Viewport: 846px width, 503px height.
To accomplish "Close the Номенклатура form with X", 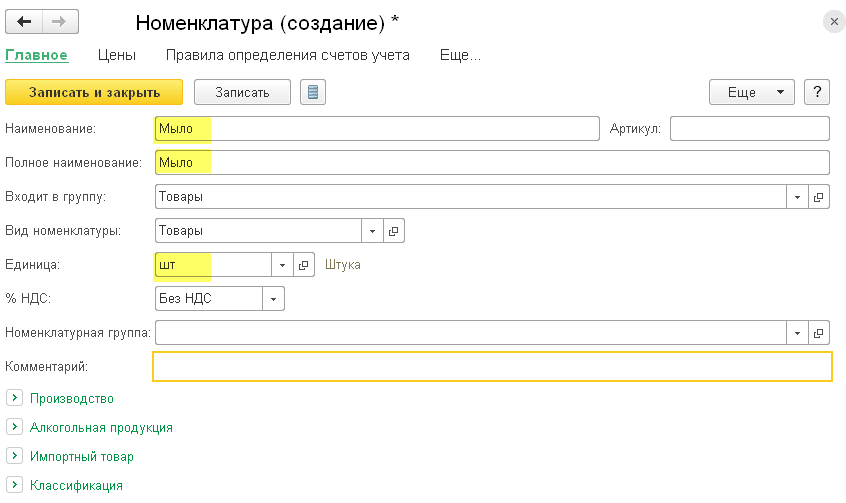I will point(831,21).
